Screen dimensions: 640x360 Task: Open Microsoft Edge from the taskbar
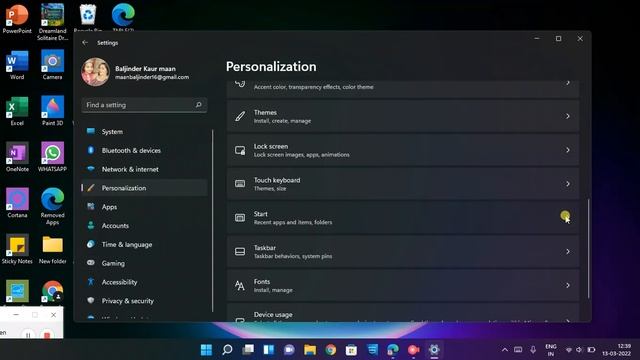(393, 350)
